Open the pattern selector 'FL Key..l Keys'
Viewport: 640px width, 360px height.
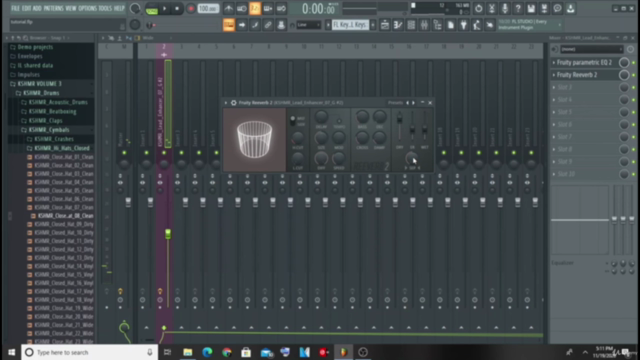point(350,25)
